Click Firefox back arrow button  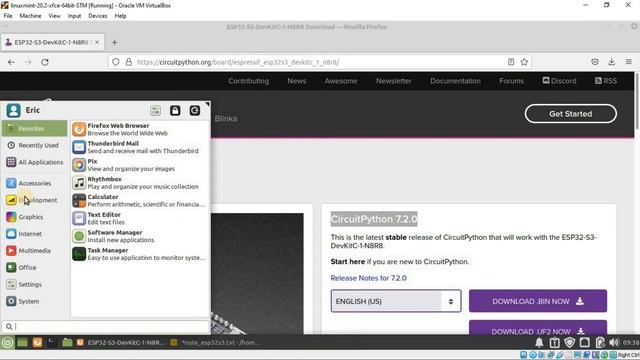pos(11,62)
